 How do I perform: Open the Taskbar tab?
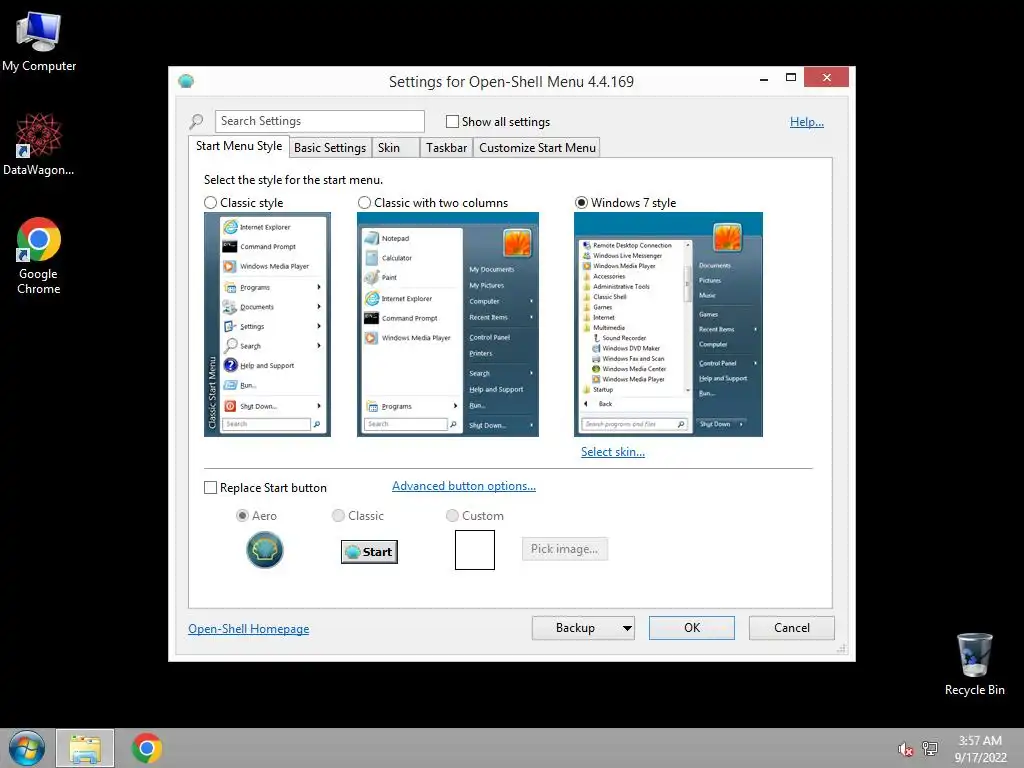click(446, 148)
